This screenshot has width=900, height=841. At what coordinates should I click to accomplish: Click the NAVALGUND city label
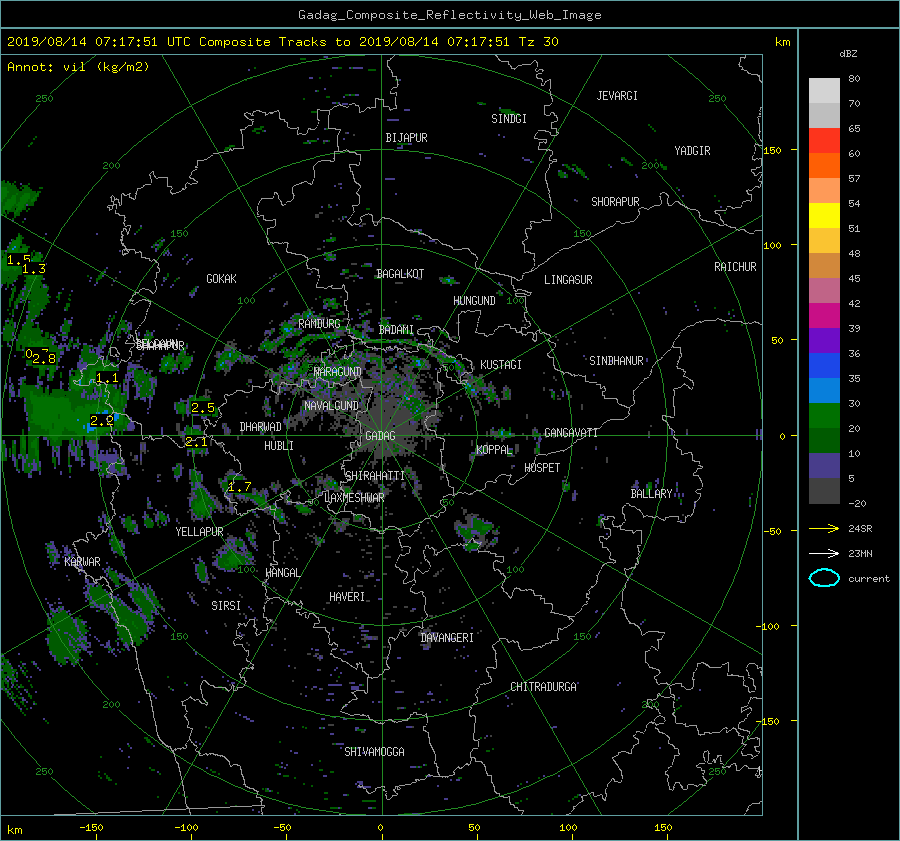coord(331,406)
